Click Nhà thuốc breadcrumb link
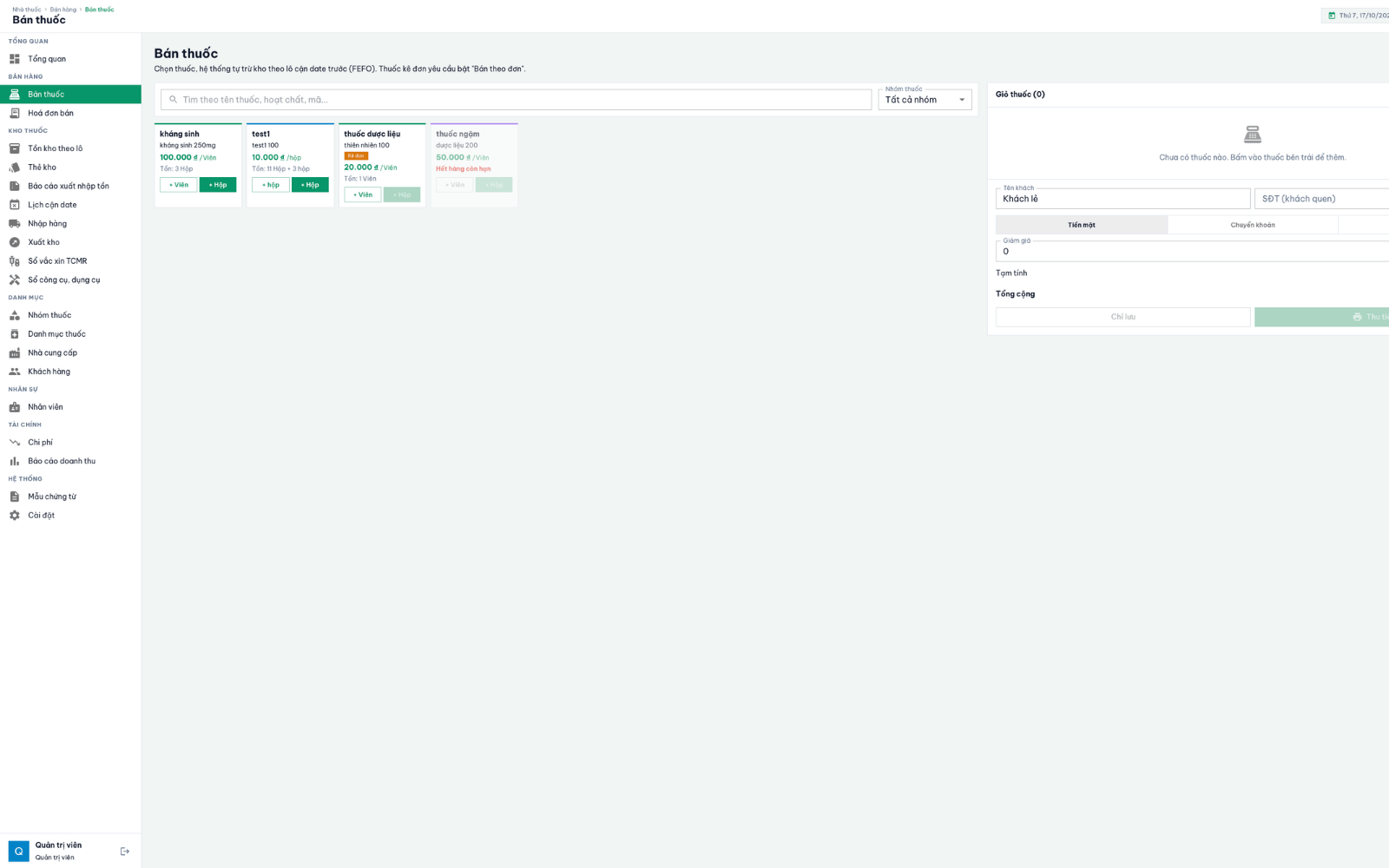The width and height of the screenshot is (1389, 868). click(27, 10)
